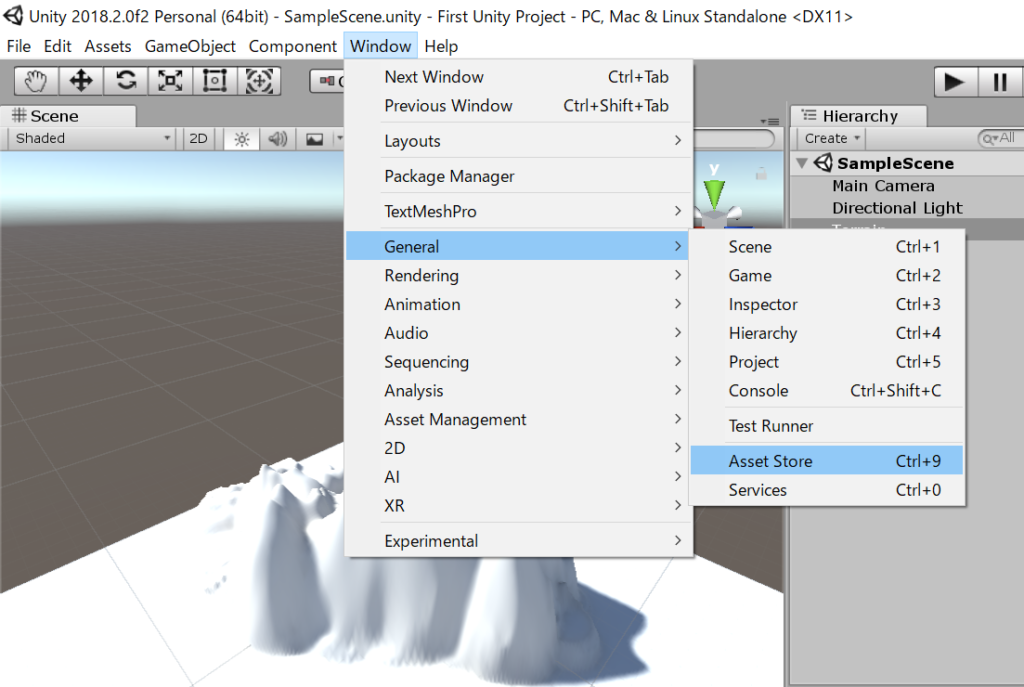
Task: Select the Rect Transform tool
Action: pos(214,81)
